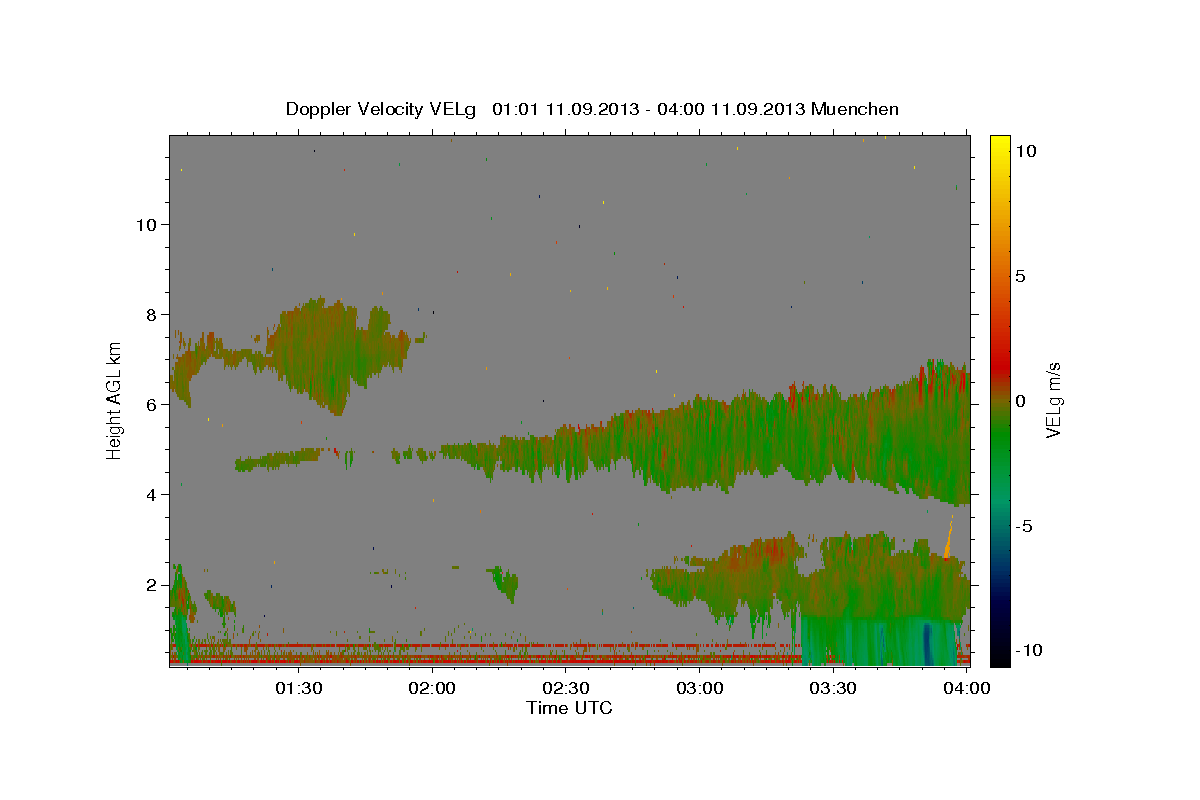Click the colorbar value 10 label

coord(1025,150)
